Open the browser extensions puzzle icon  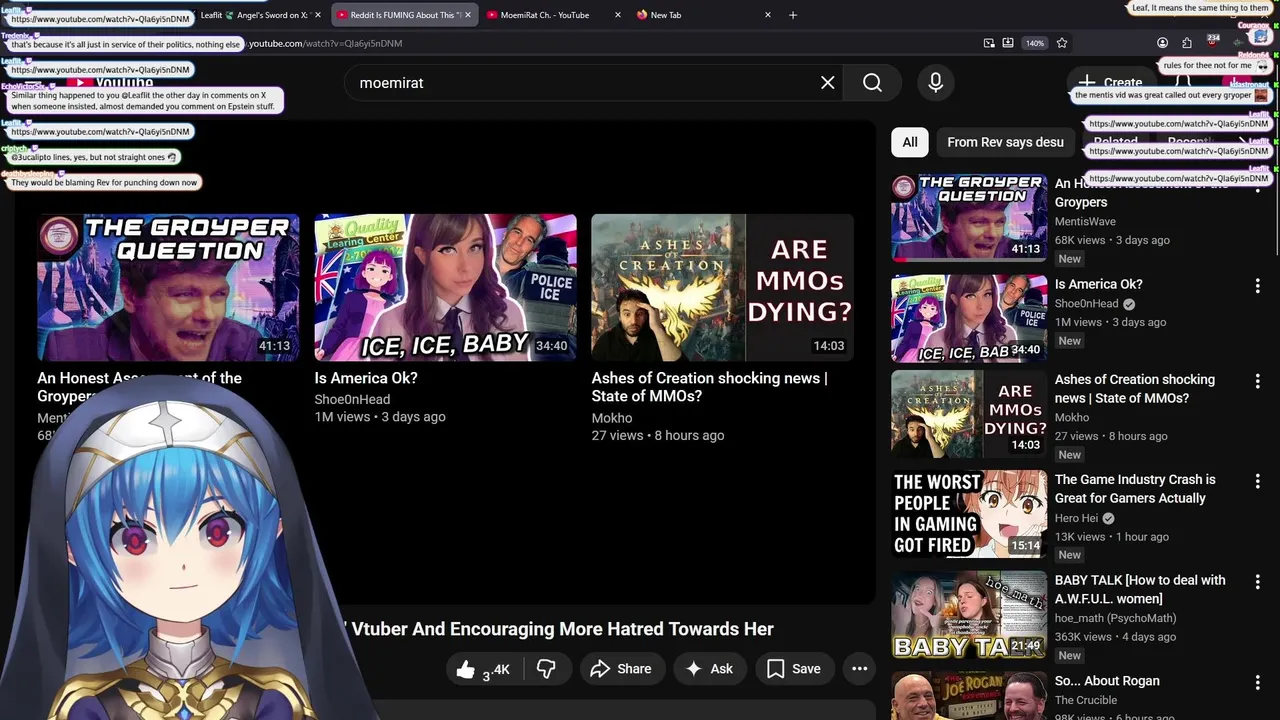(1187, 43)
